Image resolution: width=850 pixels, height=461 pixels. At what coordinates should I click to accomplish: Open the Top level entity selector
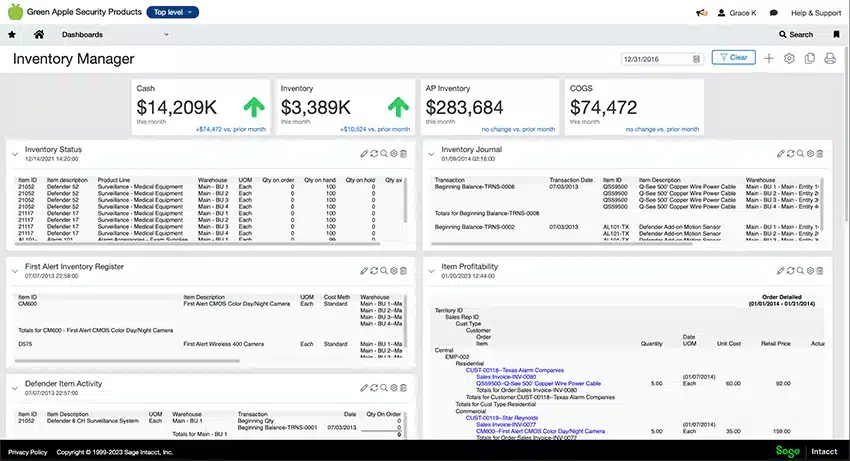click(172, 12)
